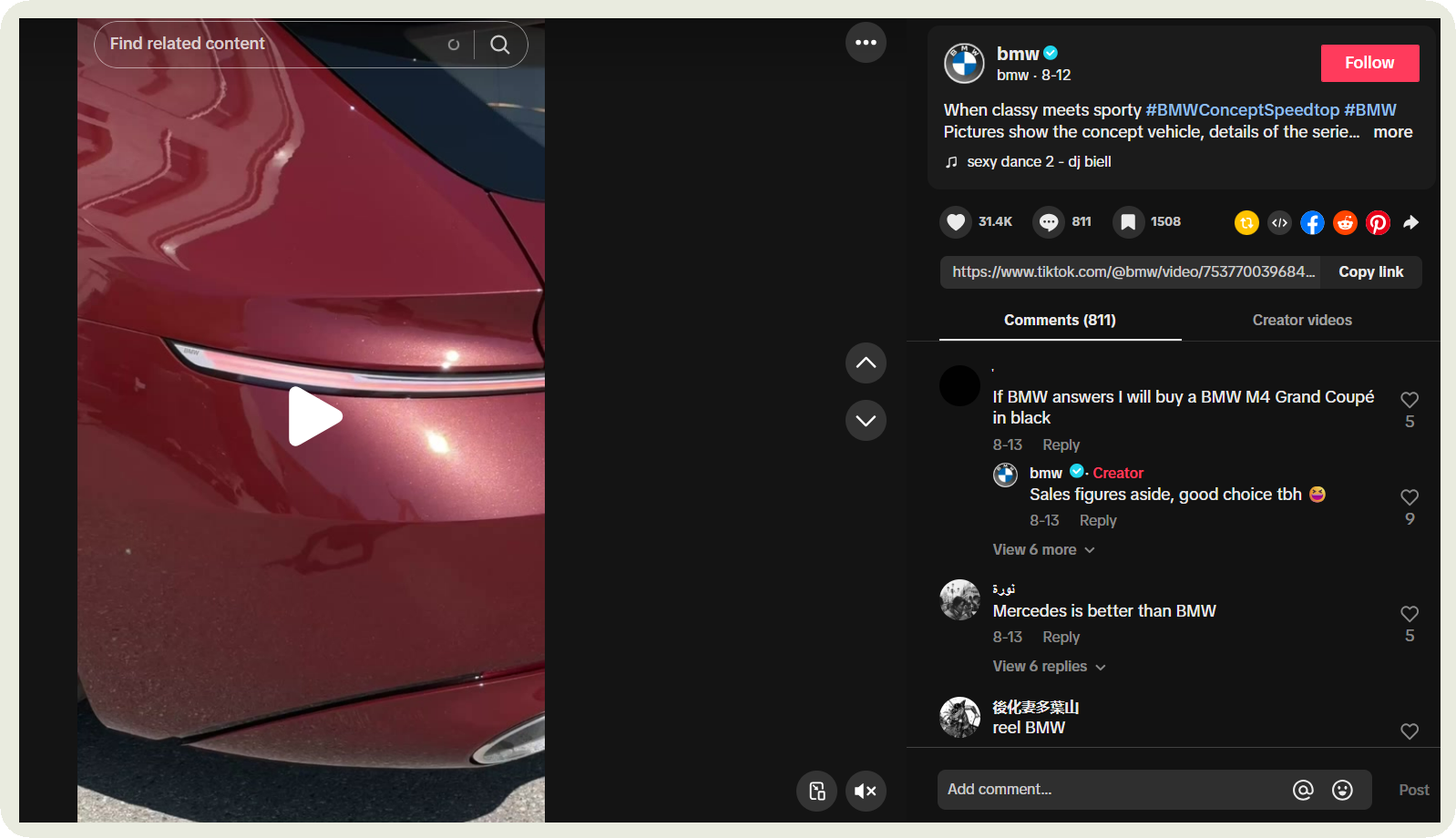The height and width of the screenshot is (838, 1456).
Task: Share video to Reddit
Action: click(1345, 222)
